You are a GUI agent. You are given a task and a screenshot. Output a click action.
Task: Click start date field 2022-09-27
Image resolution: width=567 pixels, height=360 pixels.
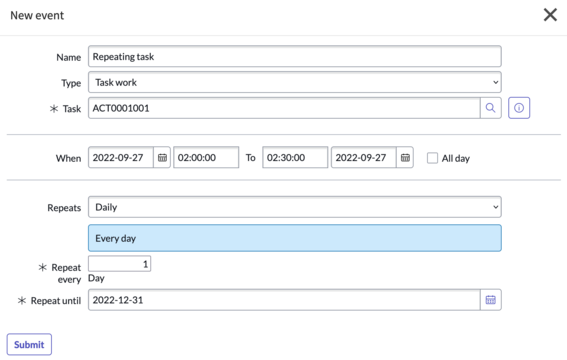click(x=121, y=158)
